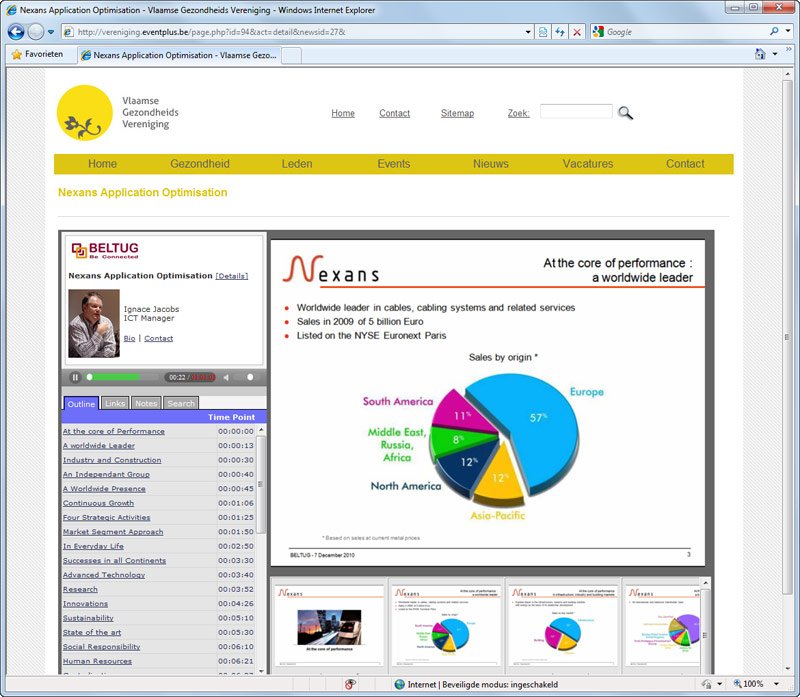The width and height of the screenshot is (800, 697).
Task: Click the page scrollbar down arrow
Action: click(x=787, y=668)
